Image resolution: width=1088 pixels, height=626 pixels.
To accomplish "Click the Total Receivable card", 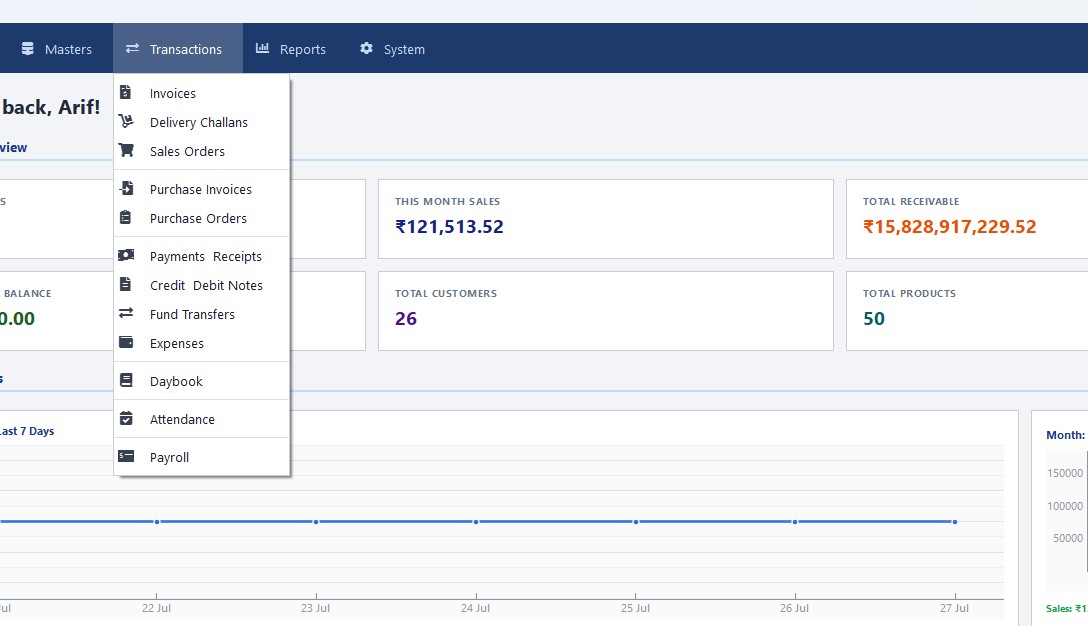I will click(x=967, y=219).
